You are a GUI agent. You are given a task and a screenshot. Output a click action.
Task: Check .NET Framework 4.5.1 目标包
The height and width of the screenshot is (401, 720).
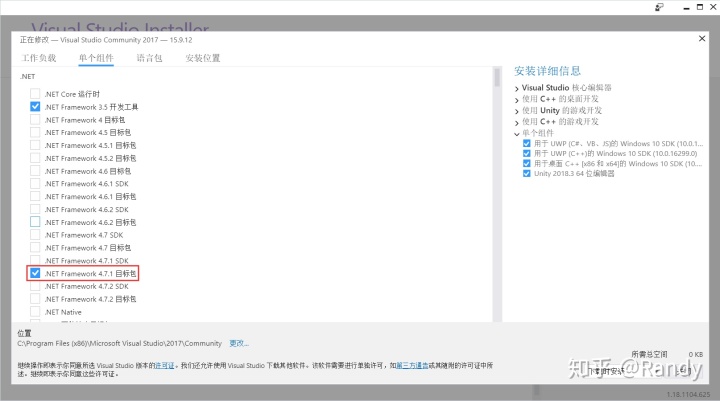(35, 145)
